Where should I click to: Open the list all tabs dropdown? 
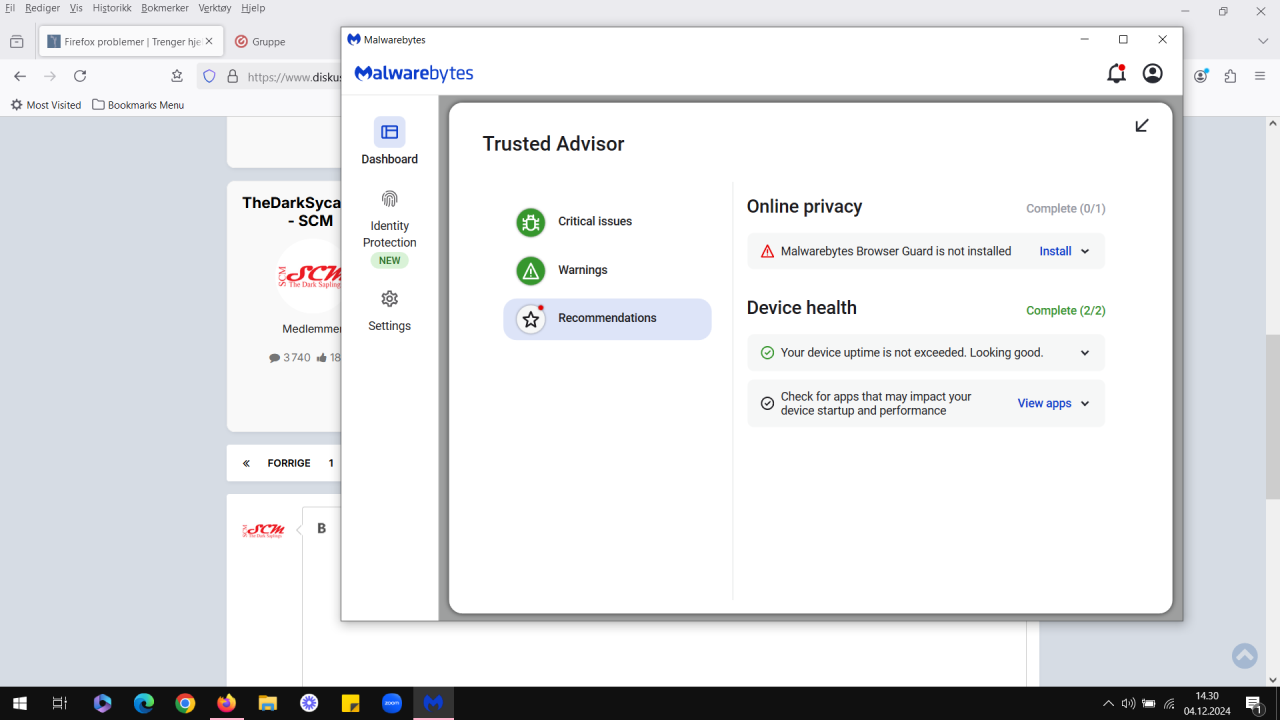pos(1263,42)
